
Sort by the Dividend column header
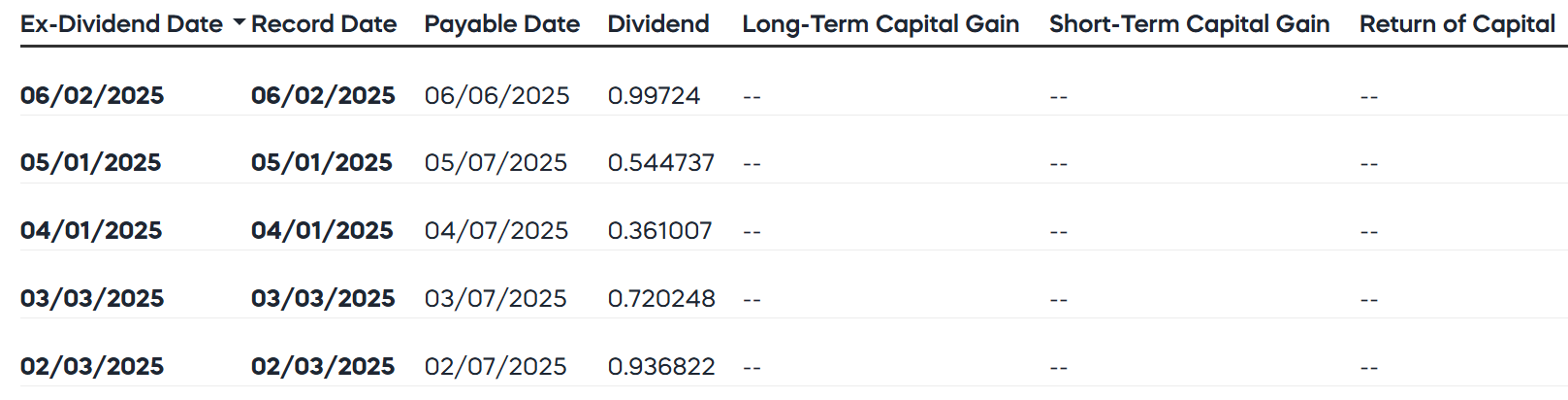click(x=658, y=24)
